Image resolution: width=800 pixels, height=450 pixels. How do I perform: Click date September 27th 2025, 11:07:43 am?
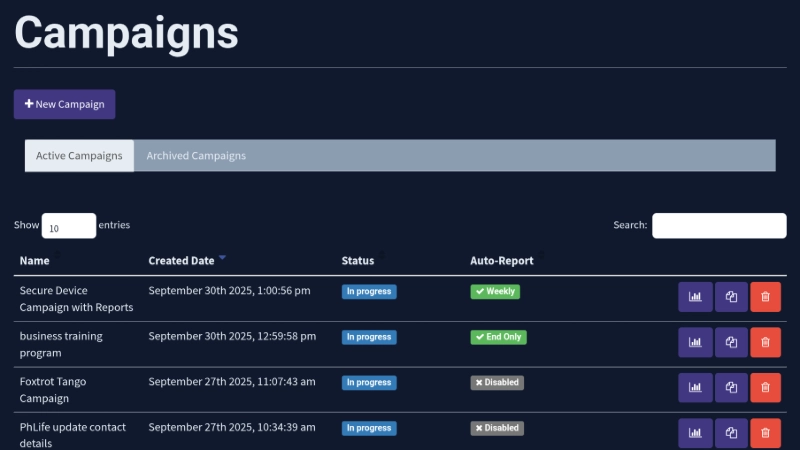232,381
